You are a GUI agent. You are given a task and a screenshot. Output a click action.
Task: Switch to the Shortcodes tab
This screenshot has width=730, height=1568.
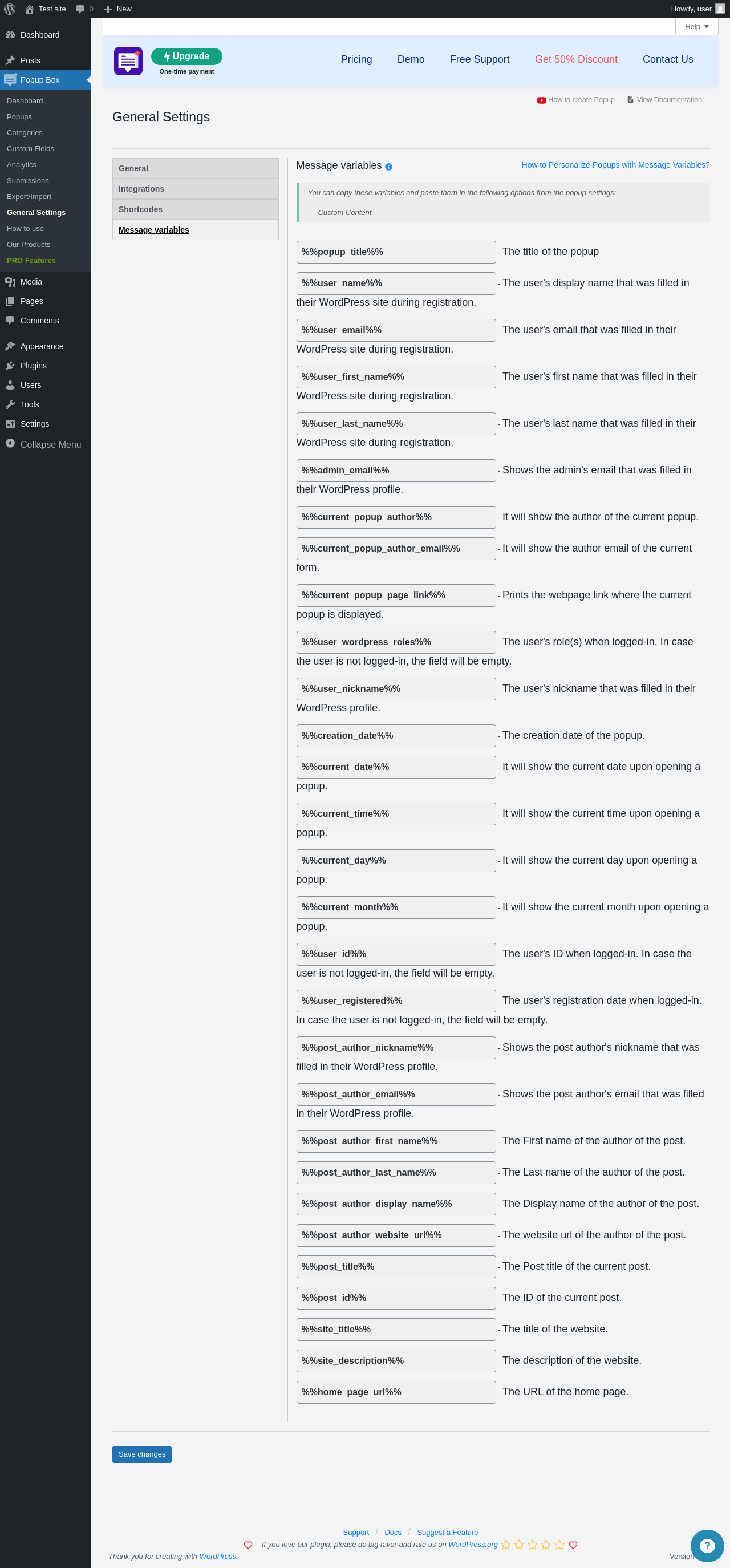coord(195,209)
